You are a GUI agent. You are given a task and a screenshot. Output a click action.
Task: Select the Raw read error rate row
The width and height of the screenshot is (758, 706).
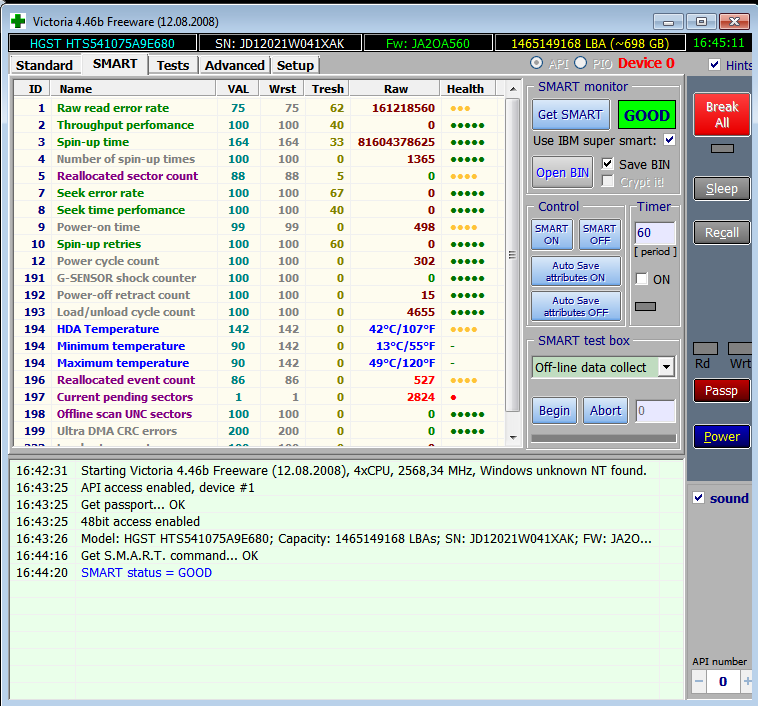coord(259,108)
